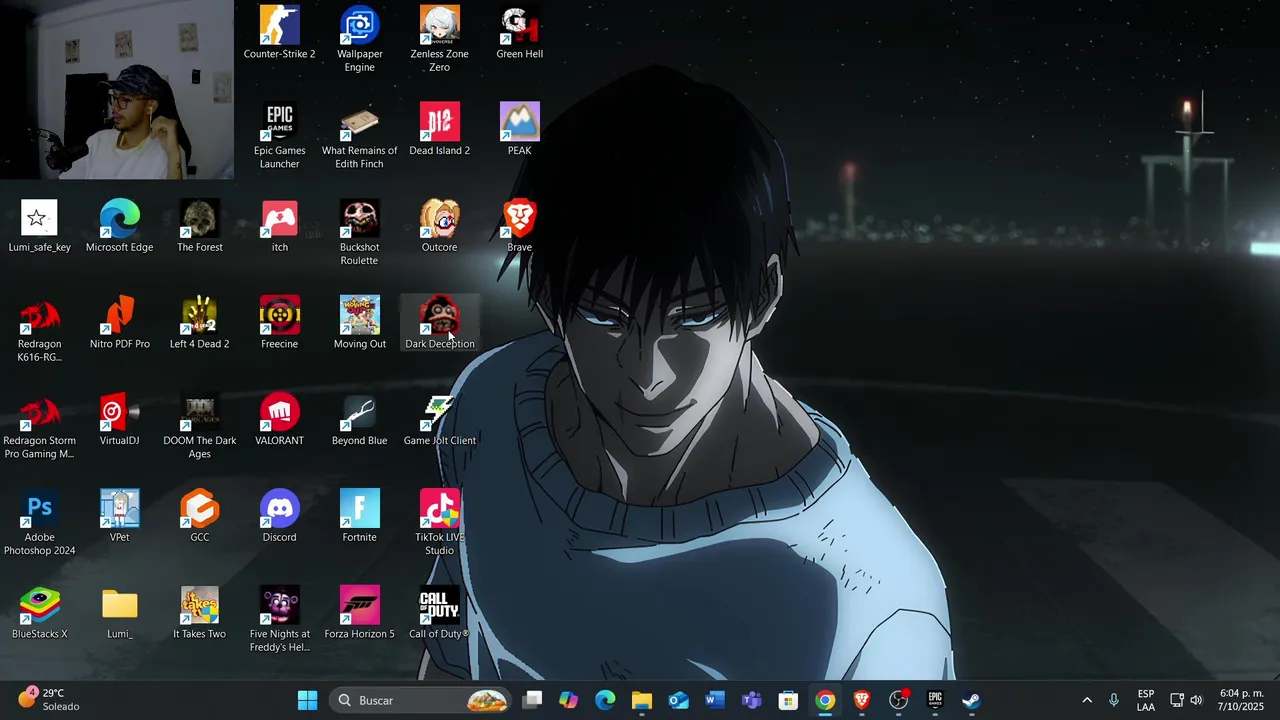1280x720 pixels.
Task: Select the BlueStacks X shortcut
Action: 39,612
